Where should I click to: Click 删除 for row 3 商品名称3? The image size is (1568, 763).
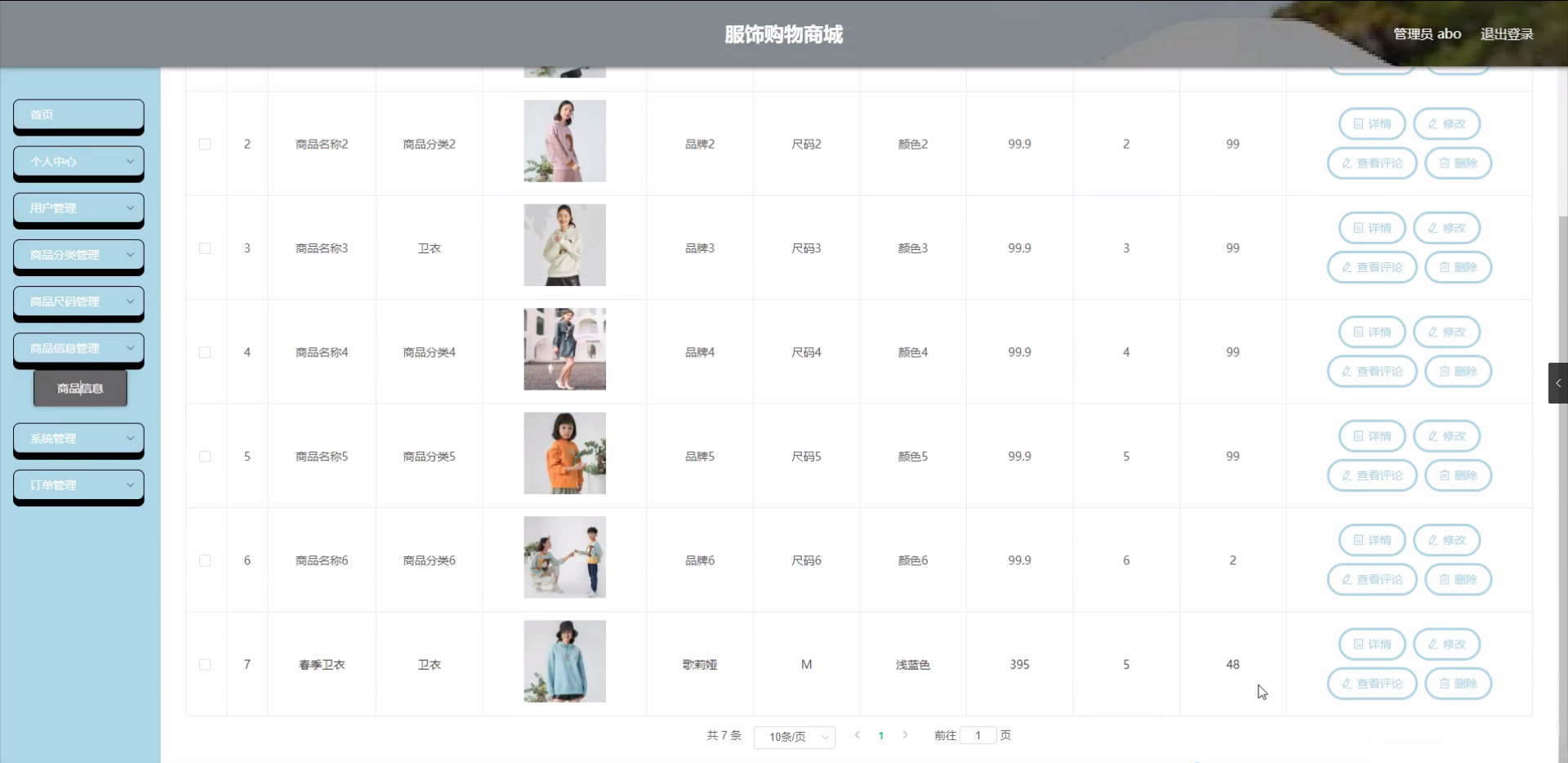[x=1458, y=267]
